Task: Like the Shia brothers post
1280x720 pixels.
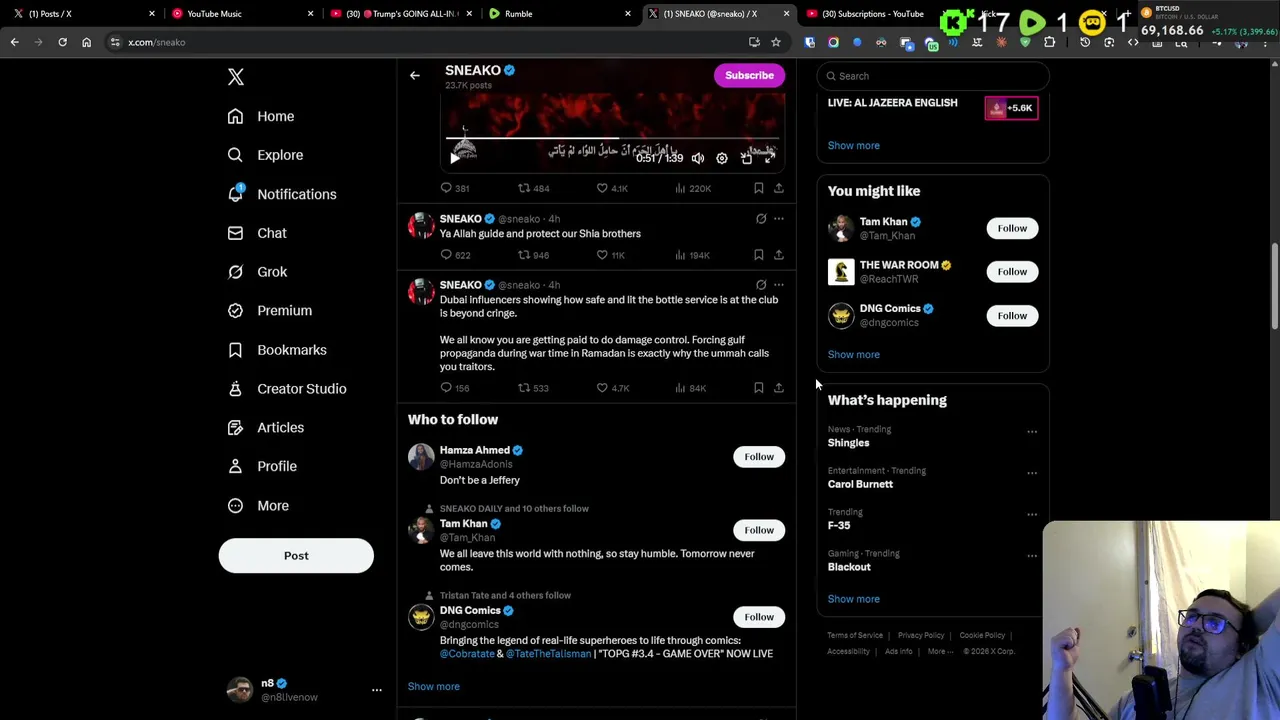Action: pos(611,255)
